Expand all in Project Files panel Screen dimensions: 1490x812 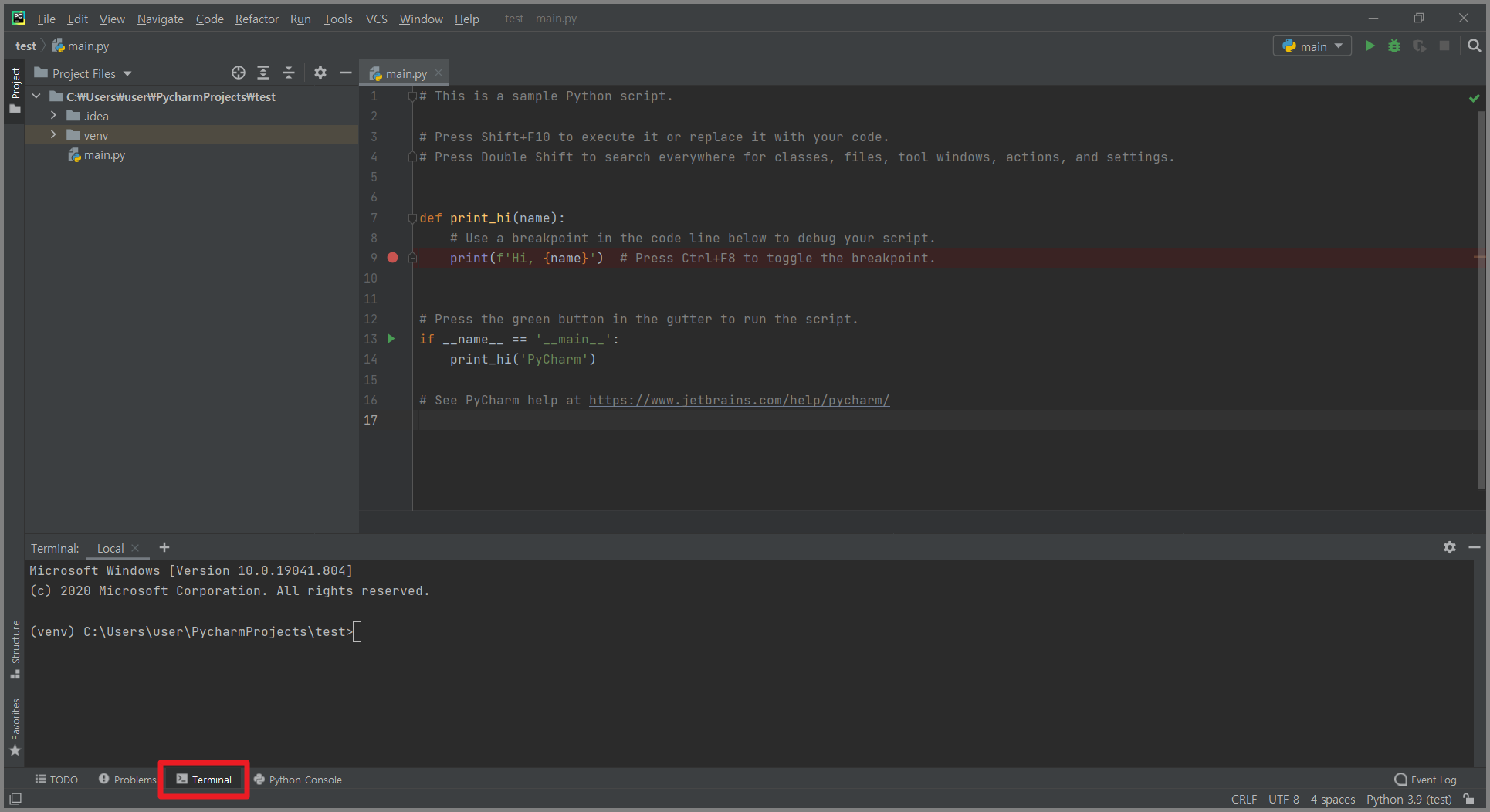[263, 73]
